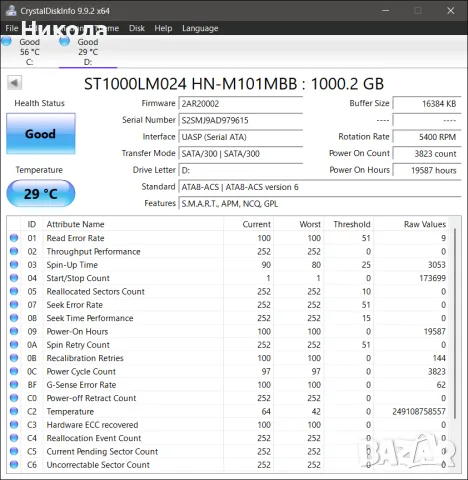Screen dimensions: 468x480
Task: Click the Serial Number field
Action: click(241, 120)
